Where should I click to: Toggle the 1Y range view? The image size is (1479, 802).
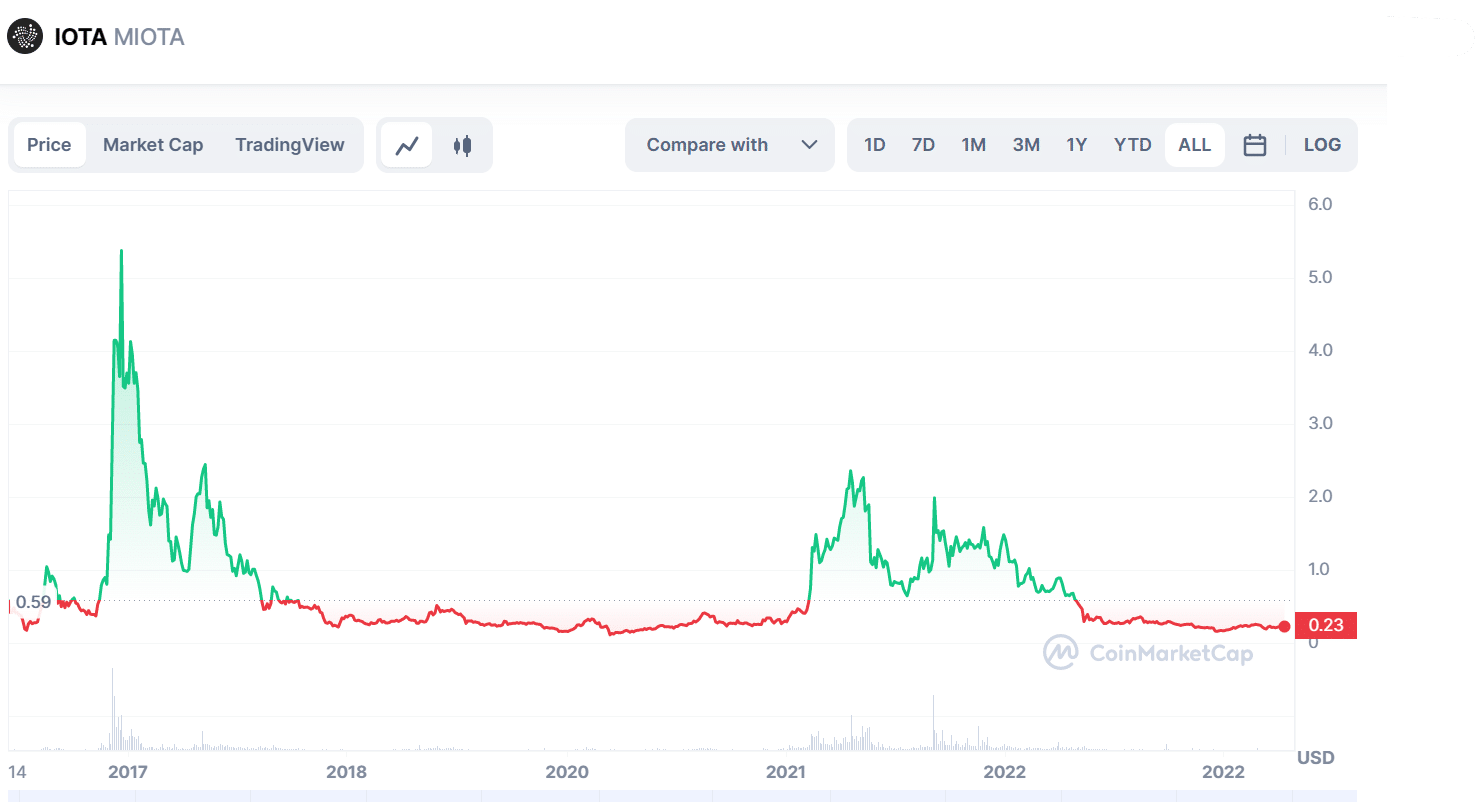pos(1077,144)
